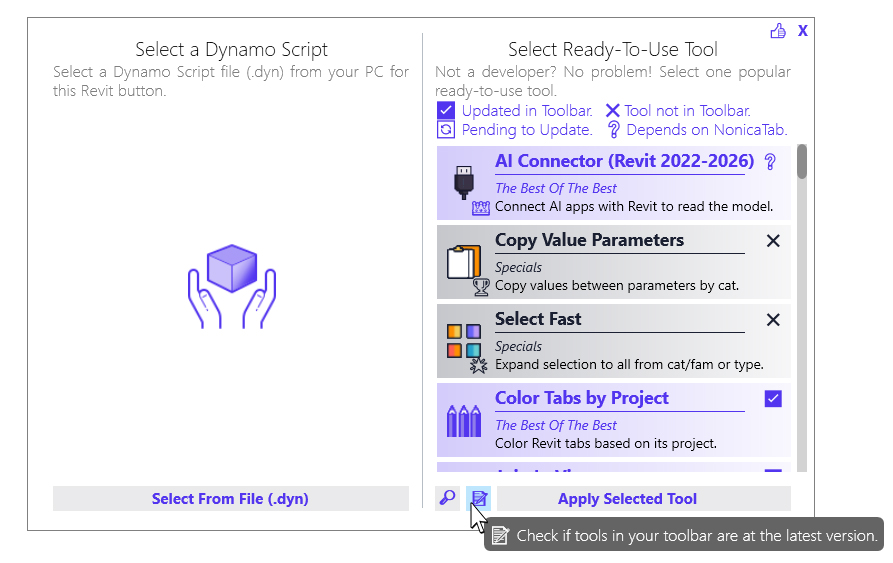Screen dimensions: 893x563
Task: Click the AI Connector plug icon
Action: (464, 182)
